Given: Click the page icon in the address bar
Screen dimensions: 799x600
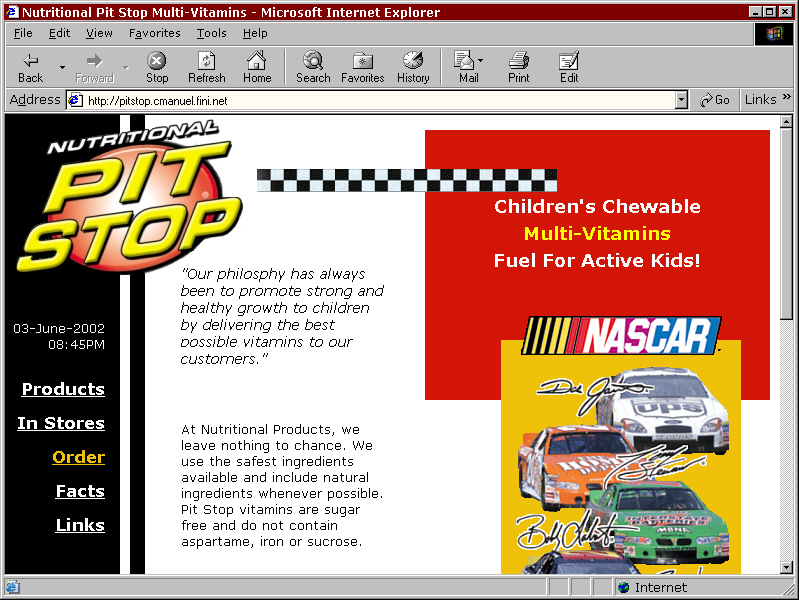Looking at the screenshot, I should point(75,100).
